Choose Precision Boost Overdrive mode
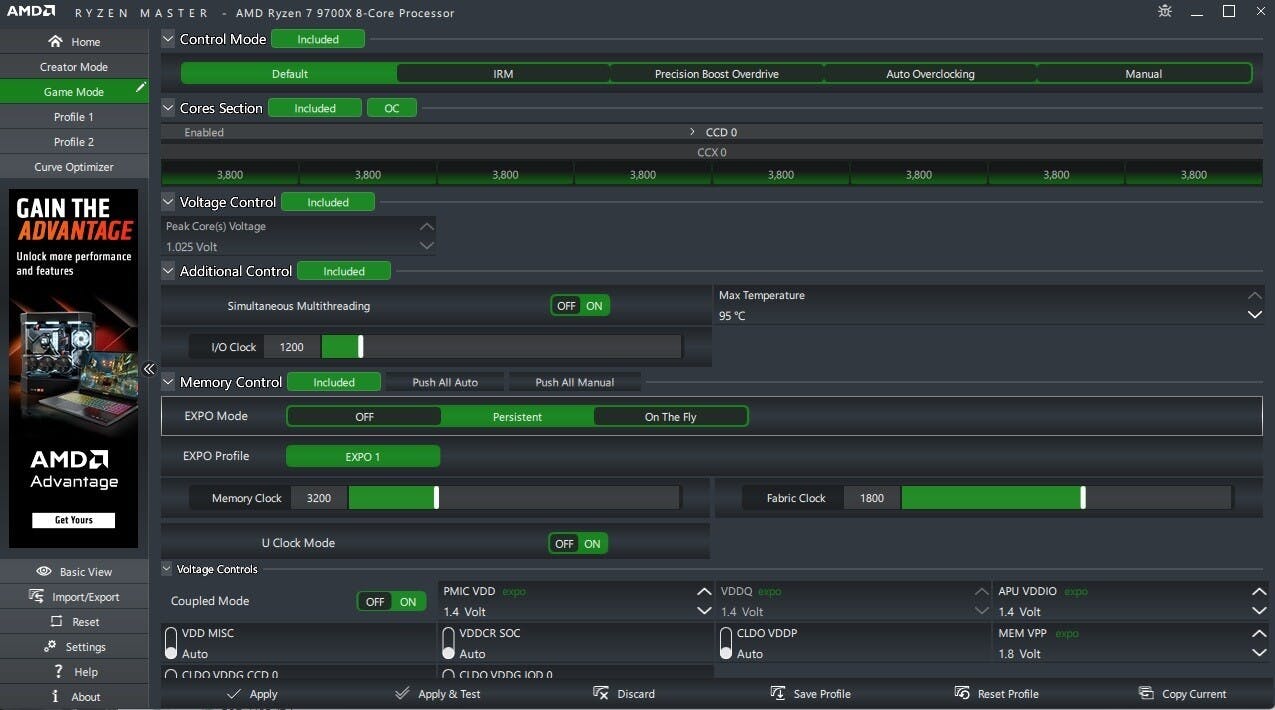The height and width of the screenshot is (710, 1275). click(x=717, y=74)
